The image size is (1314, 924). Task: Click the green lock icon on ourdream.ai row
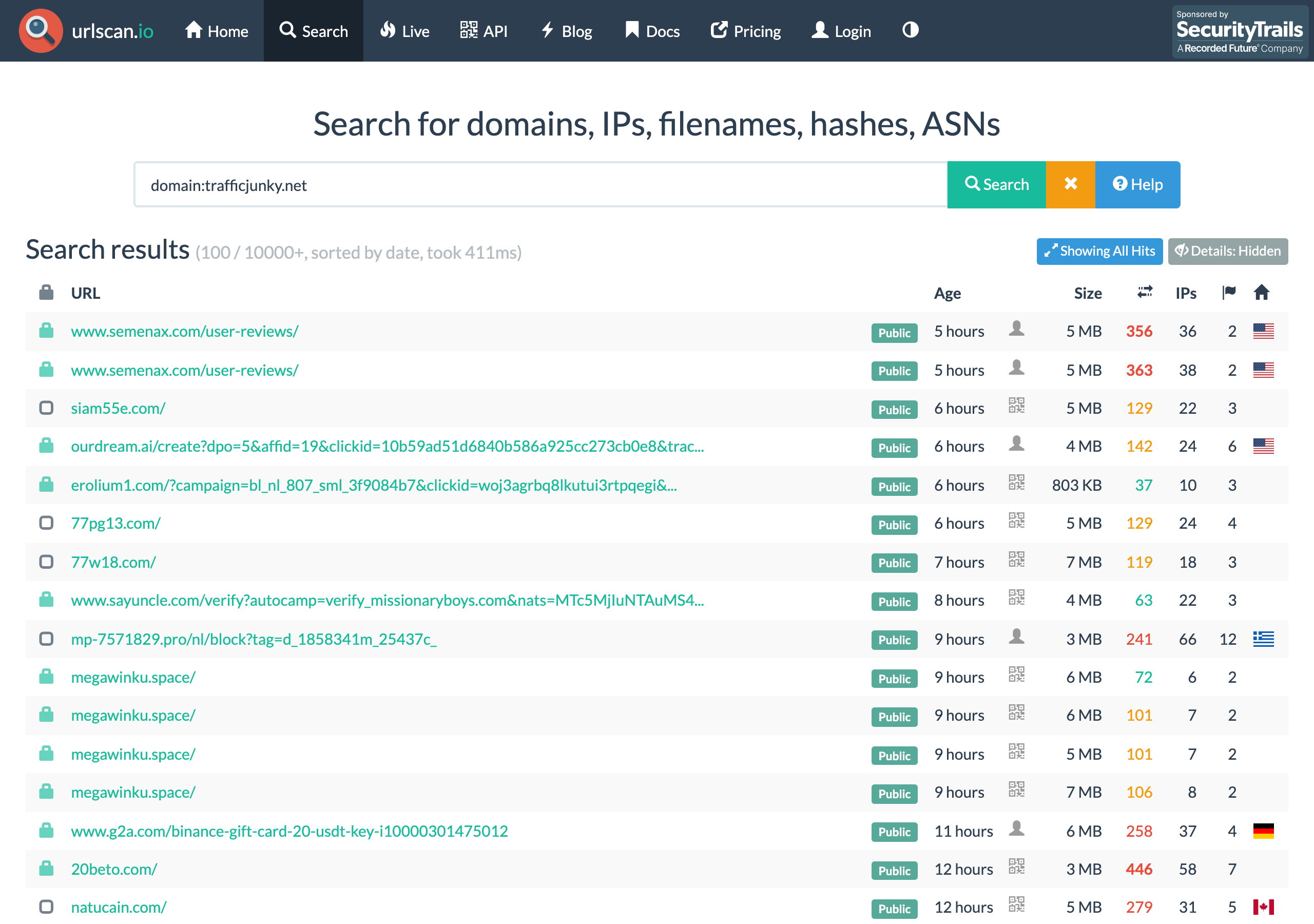[x=46, y=446]
